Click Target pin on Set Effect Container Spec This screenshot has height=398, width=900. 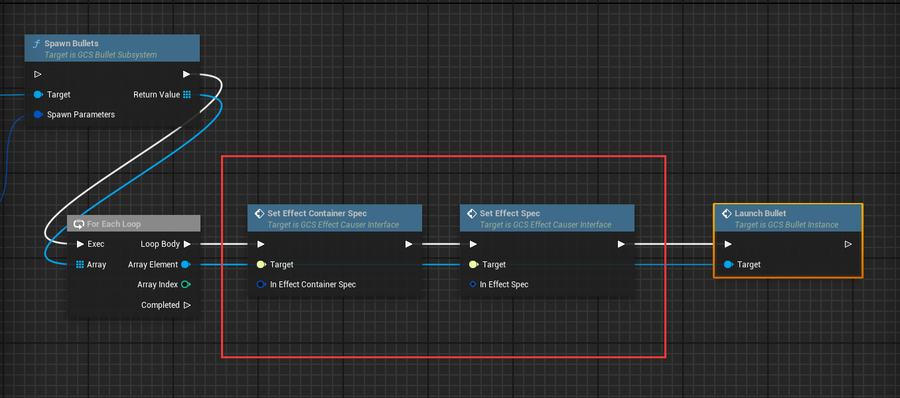click(x=261, y=265)
